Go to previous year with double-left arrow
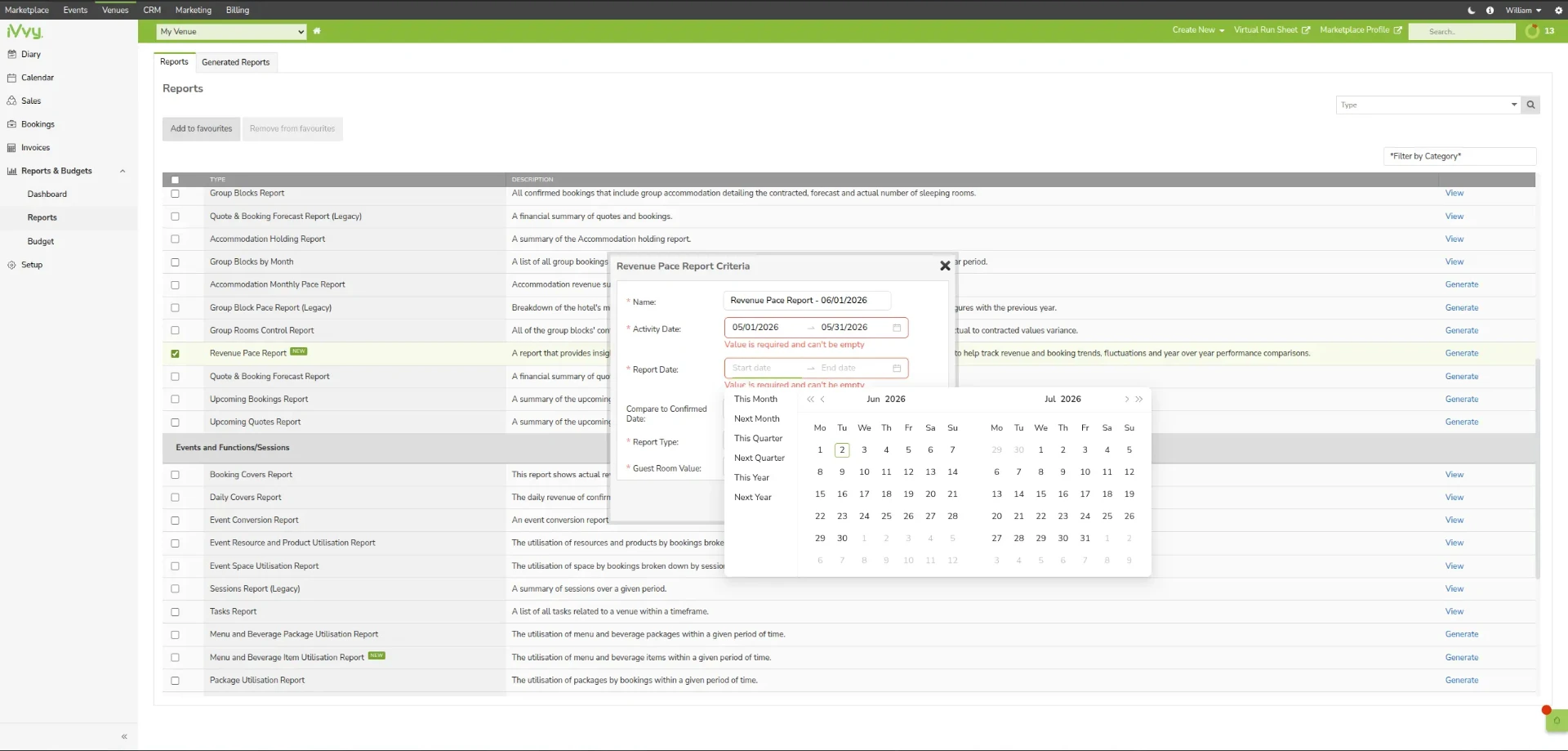The height and width of the screenshot is (751, 1568). pyautogui.click(x=810, y=400)
